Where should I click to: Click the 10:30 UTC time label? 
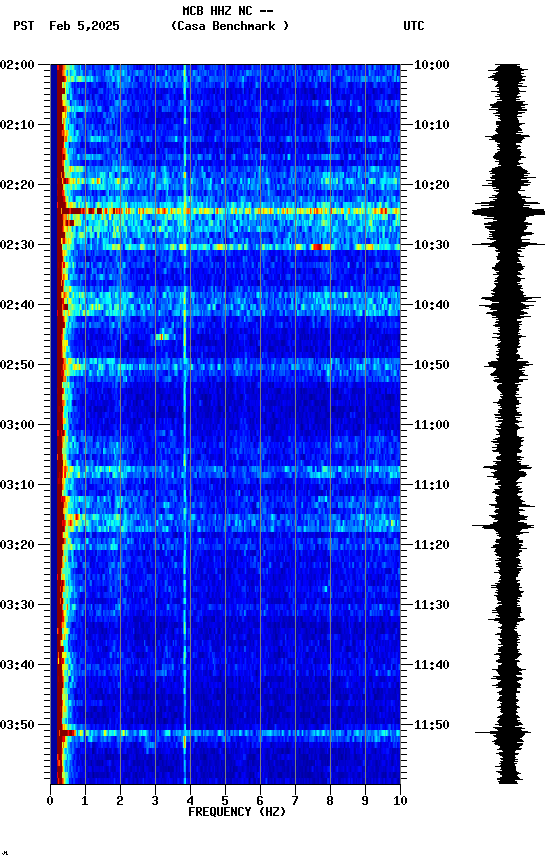point(432,245)
